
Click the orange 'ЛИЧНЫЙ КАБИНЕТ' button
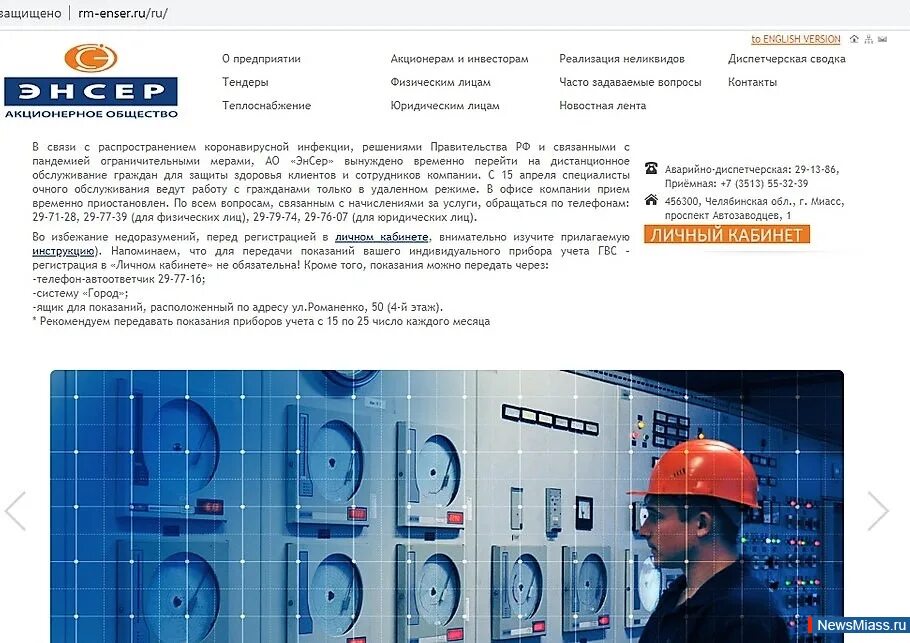(727, 234)
